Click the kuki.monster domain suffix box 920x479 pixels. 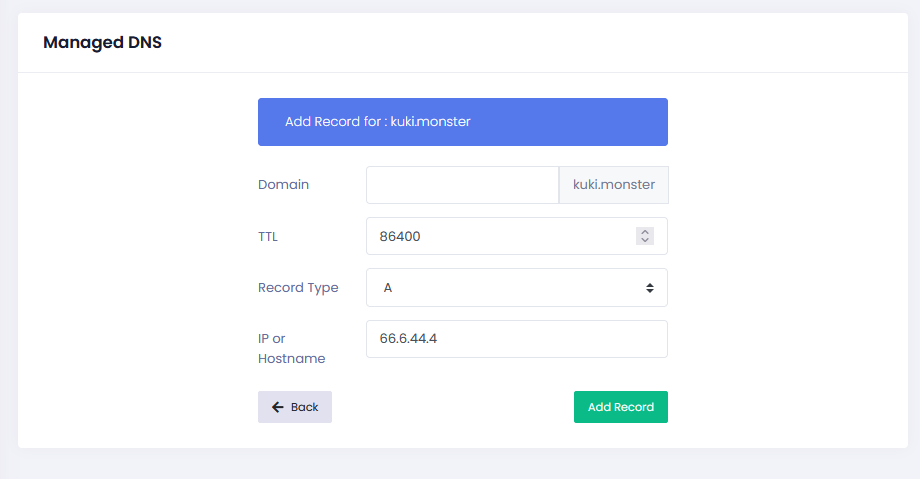coord(613,185)
